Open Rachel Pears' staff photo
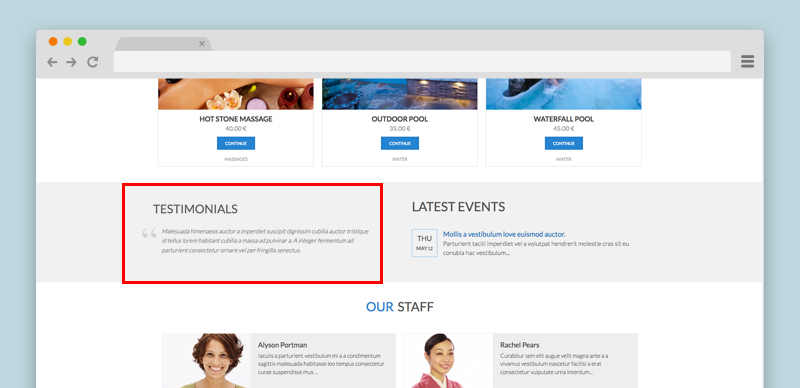The image size is (800, 388). click(x=449, y=360)
